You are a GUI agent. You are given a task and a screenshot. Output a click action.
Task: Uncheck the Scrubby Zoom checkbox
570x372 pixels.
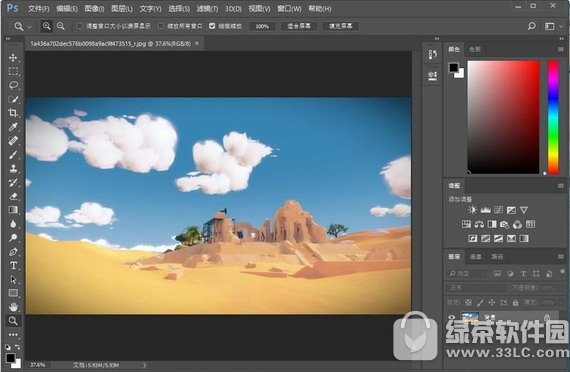click(212, 26)
